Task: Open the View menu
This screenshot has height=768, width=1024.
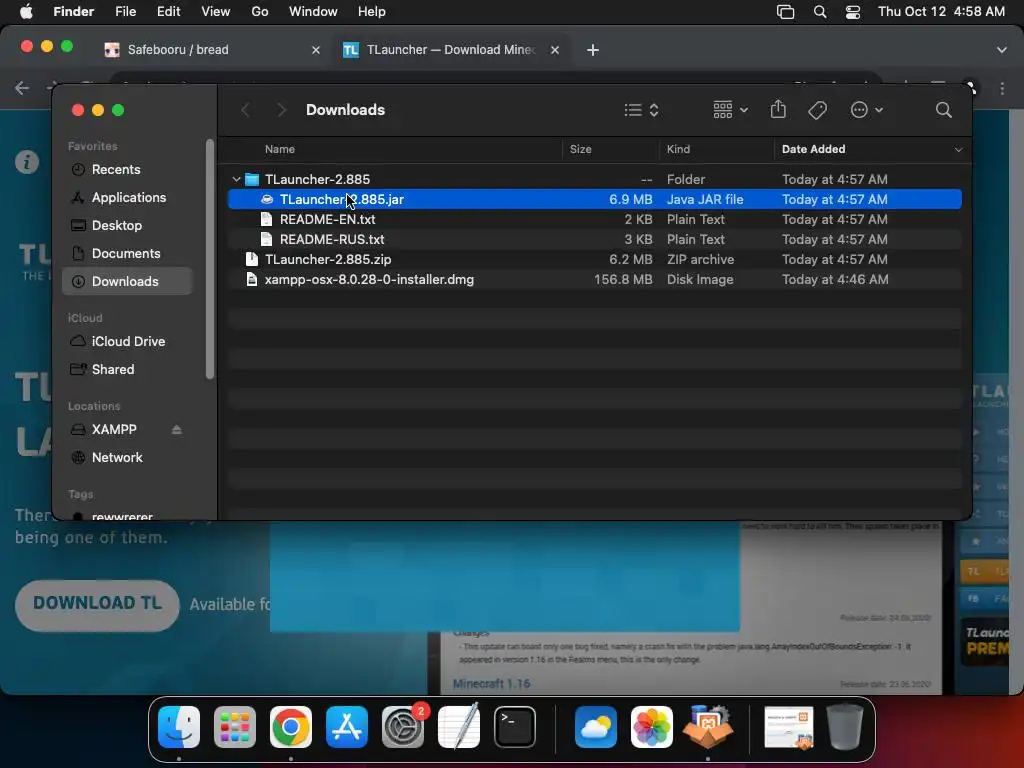Action: pyautogui.click(x=216, y=12)
